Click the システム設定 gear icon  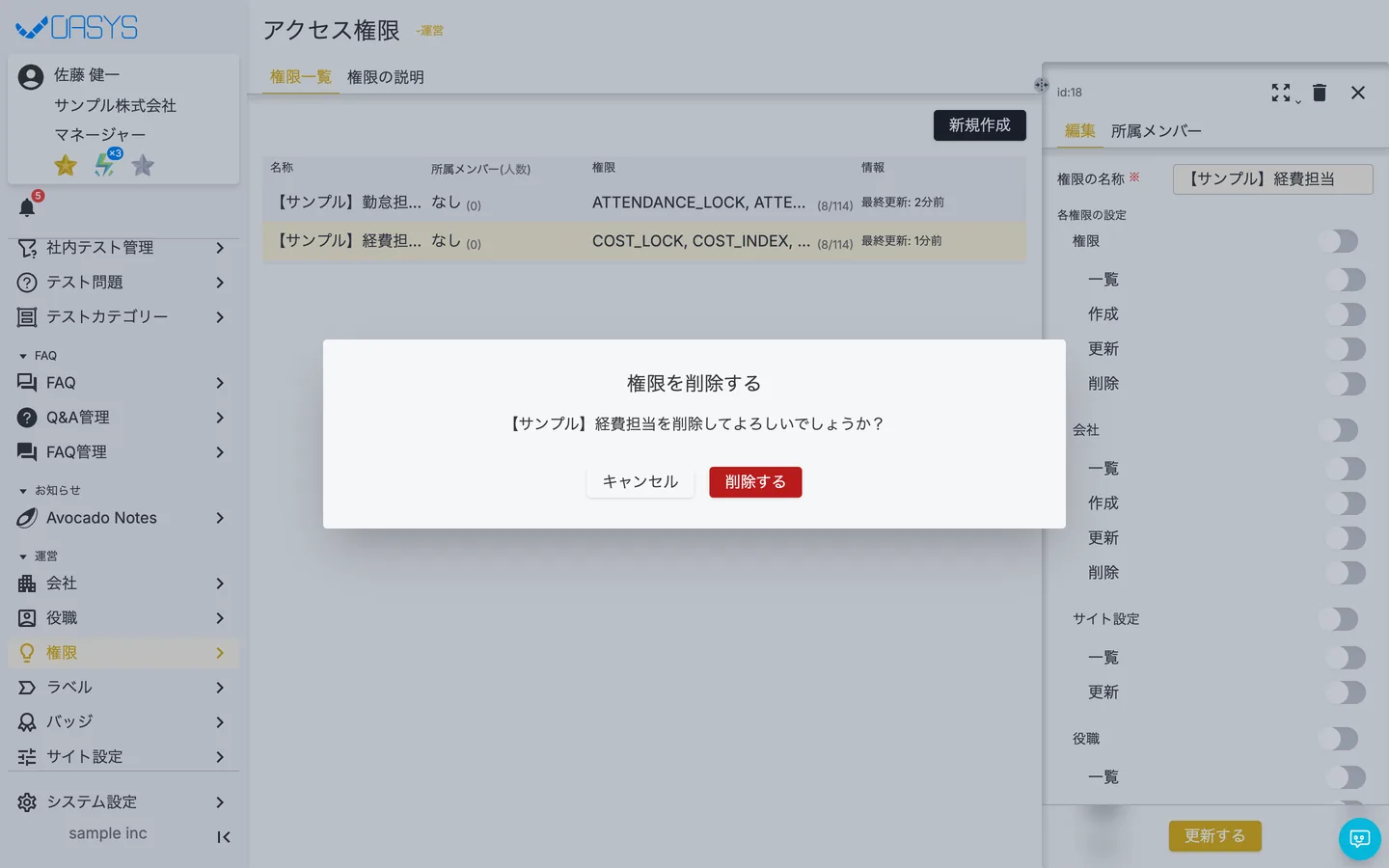click(x=27, y=802)
